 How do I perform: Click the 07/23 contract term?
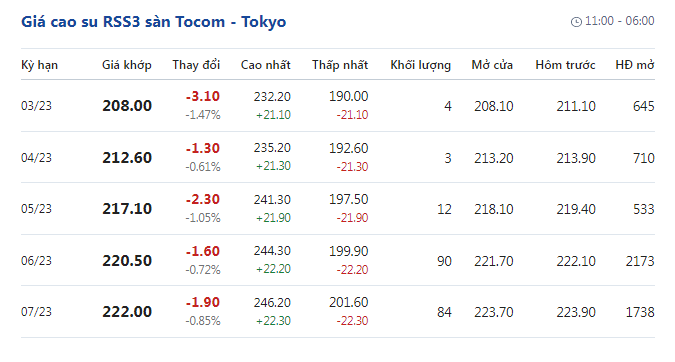coord(36,312)
